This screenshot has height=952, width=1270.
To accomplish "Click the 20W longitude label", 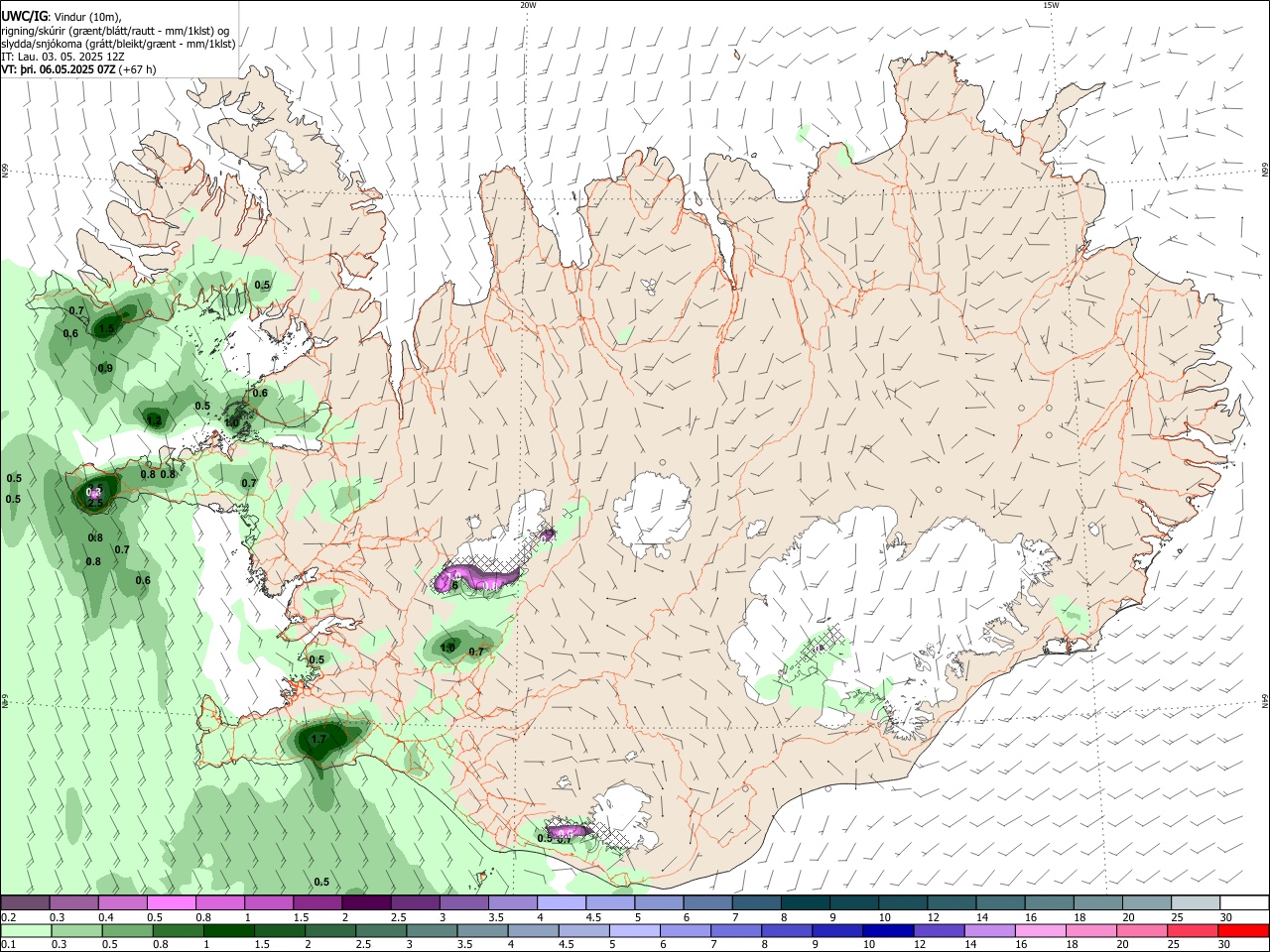I will pyautogui.click(x=528, y=5).
